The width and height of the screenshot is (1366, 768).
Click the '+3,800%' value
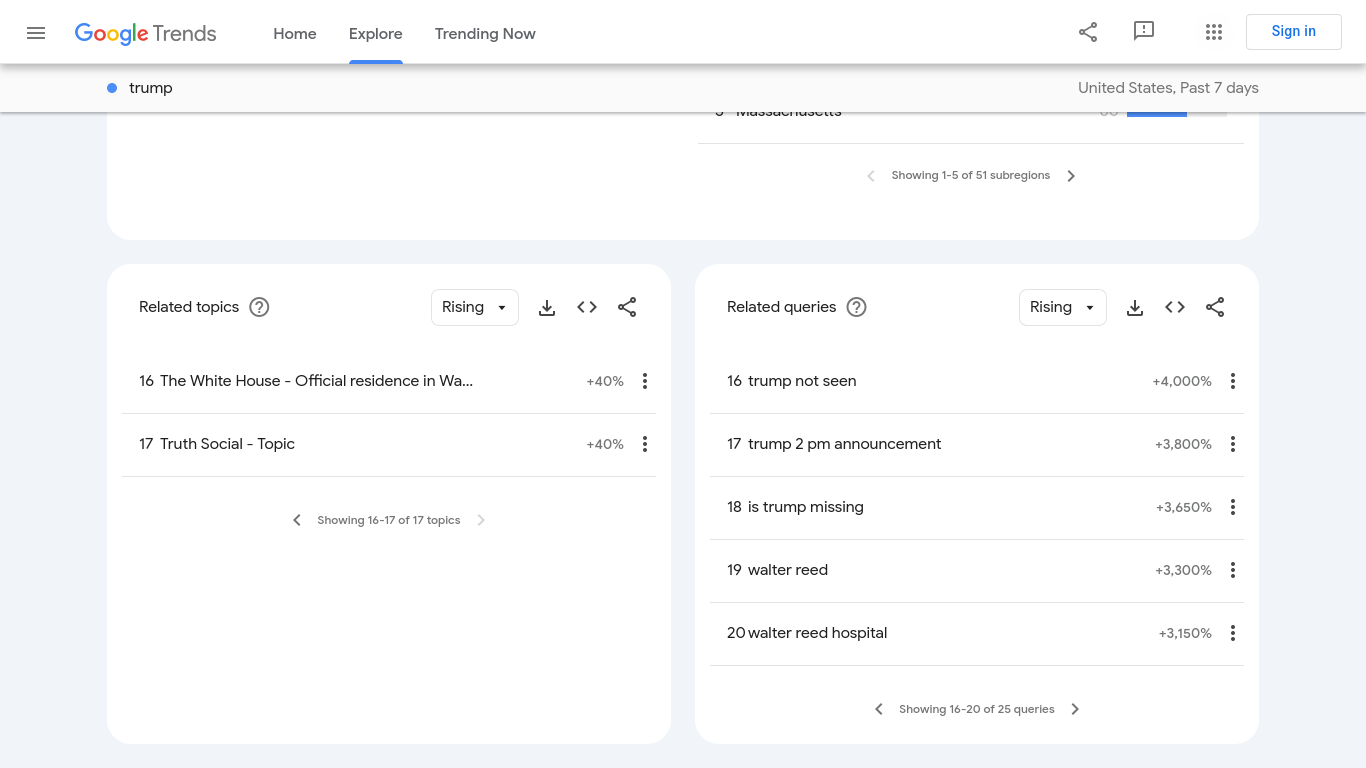click(x=1183, y=444)
